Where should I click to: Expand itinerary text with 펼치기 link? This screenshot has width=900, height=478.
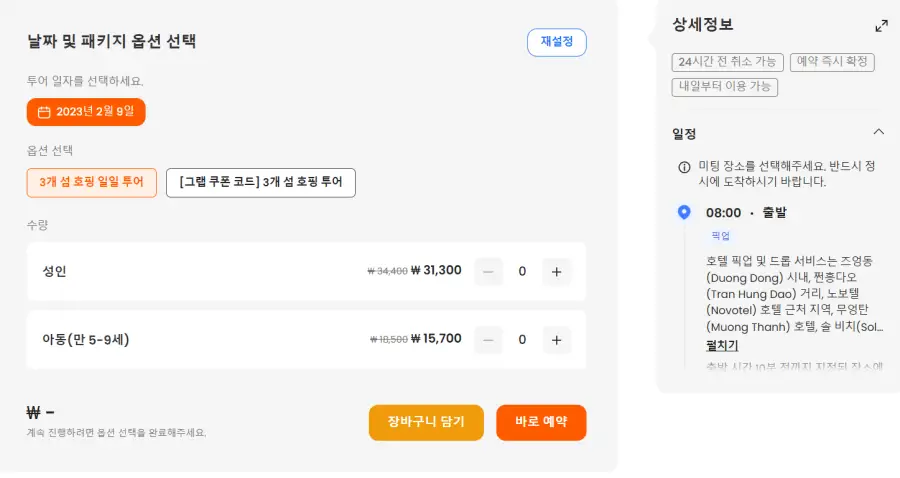(722, 346)
